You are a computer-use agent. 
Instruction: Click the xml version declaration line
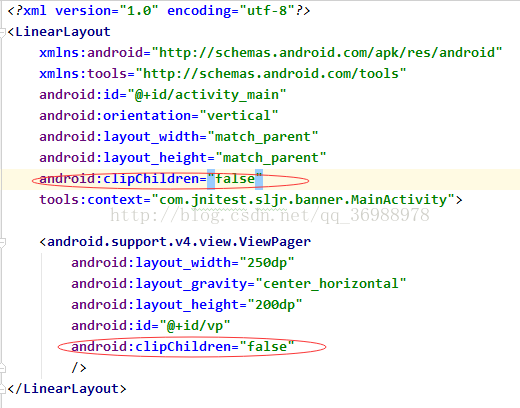point(159,11)
